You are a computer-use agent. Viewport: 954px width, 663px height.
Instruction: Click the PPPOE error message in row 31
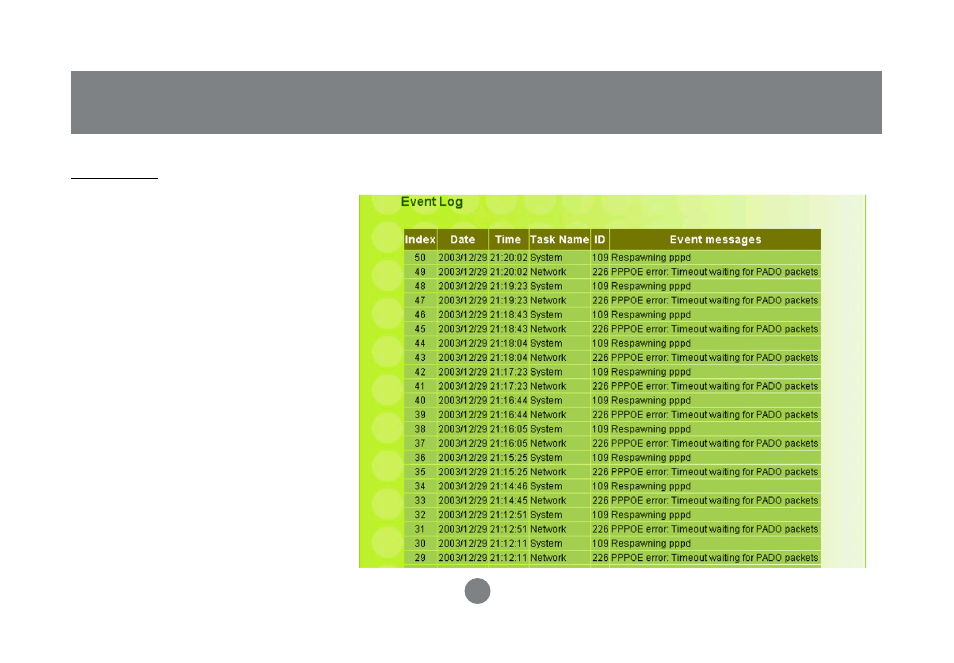pyautogui.click(x=715, y=529)
